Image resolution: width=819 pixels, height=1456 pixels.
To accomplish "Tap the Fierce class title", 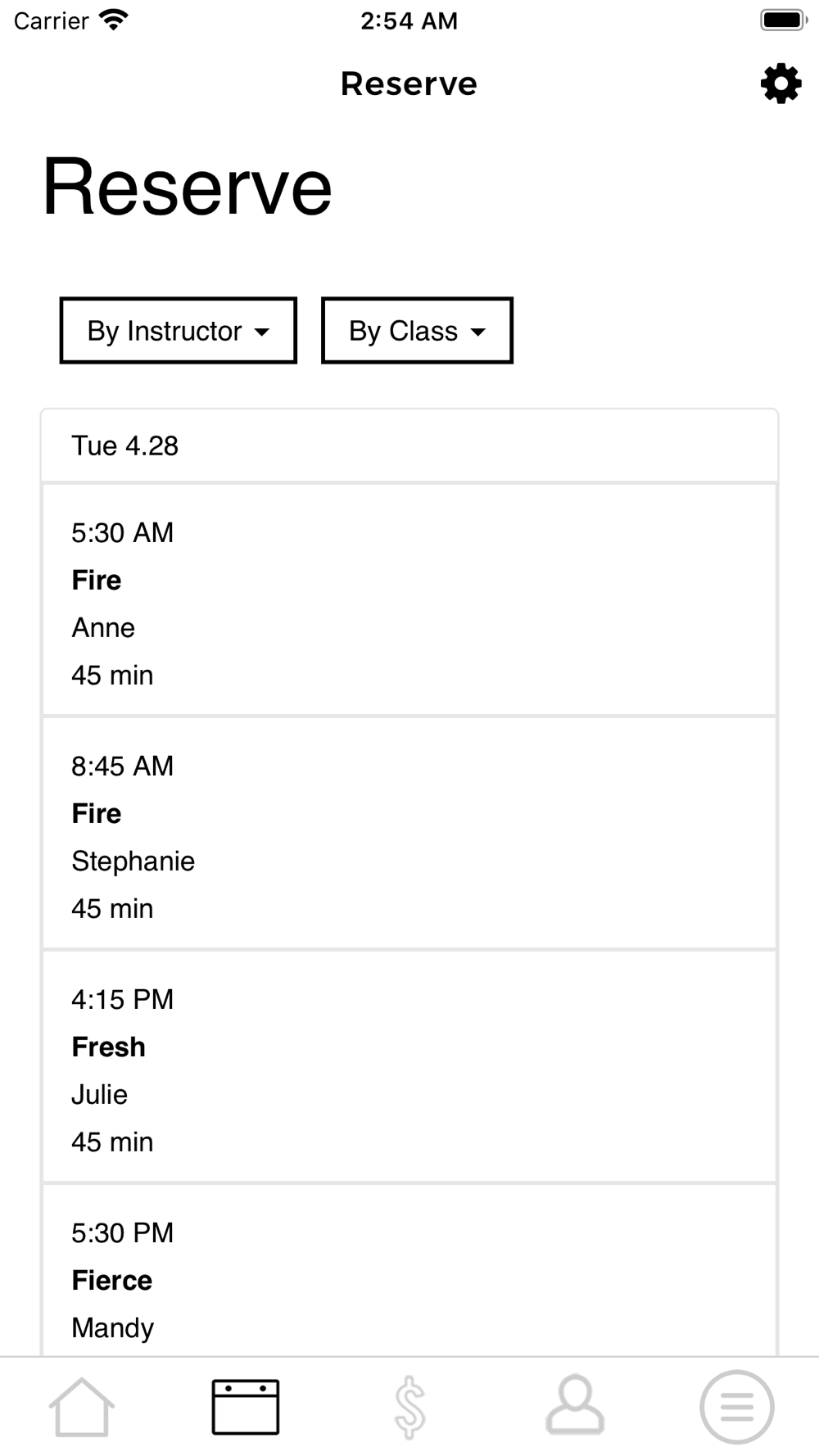I will [111, 1280].
